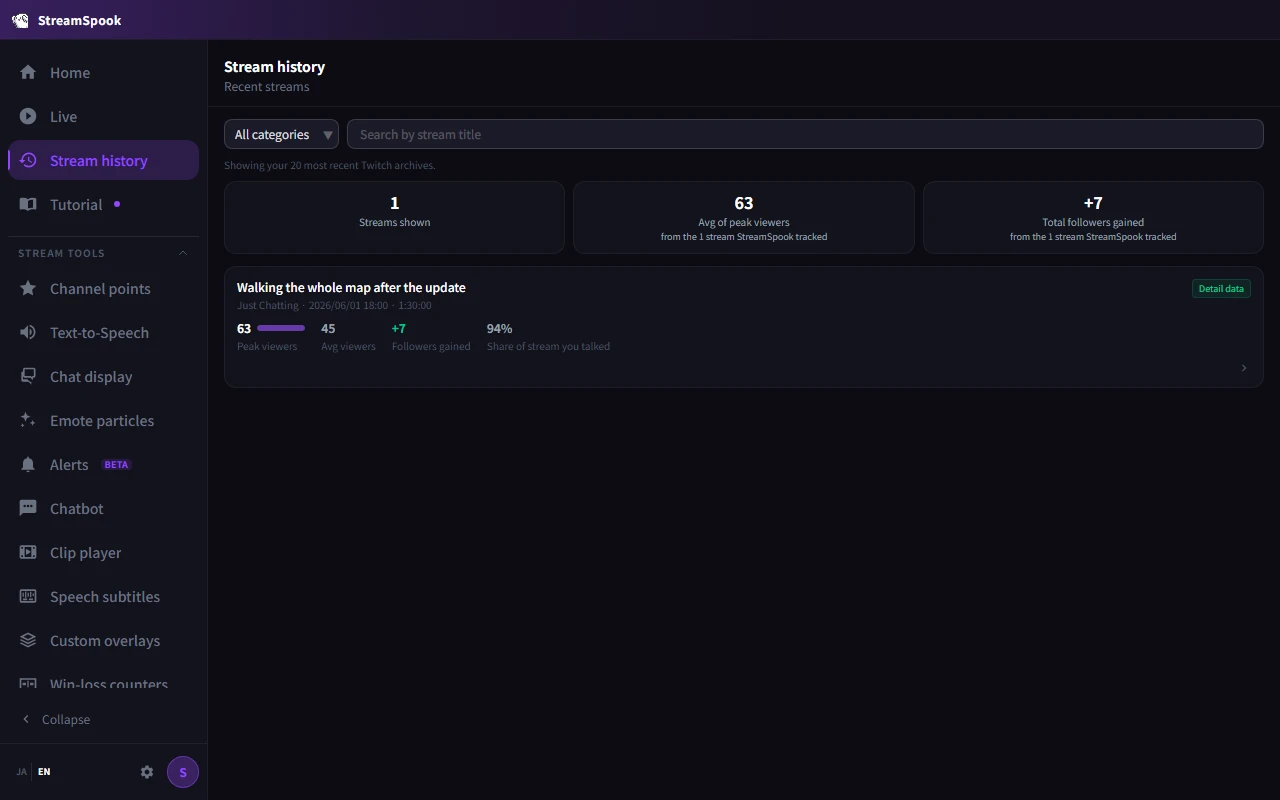Open stream details via the chevron arrow
This screenshot has width=1280, height=800.
[x=1244, y=368]
